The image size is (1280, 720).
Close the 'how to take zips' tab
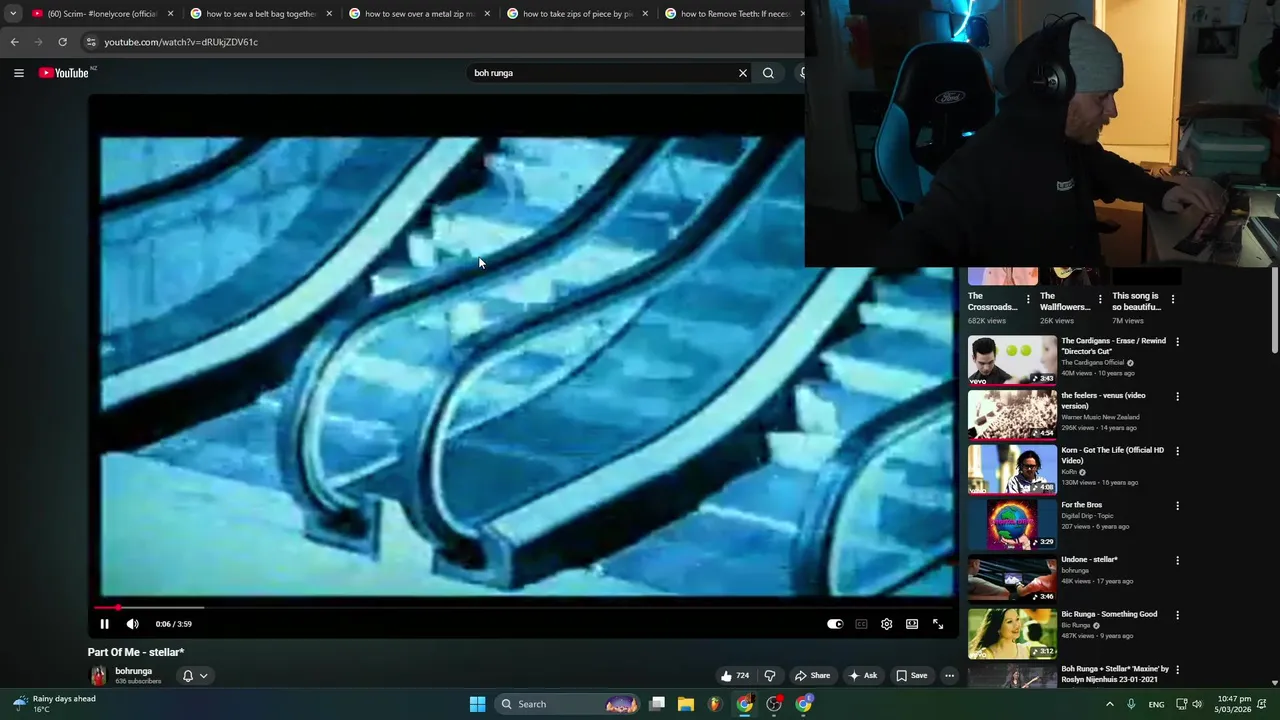pyautogui.click(x=645, y=14)
